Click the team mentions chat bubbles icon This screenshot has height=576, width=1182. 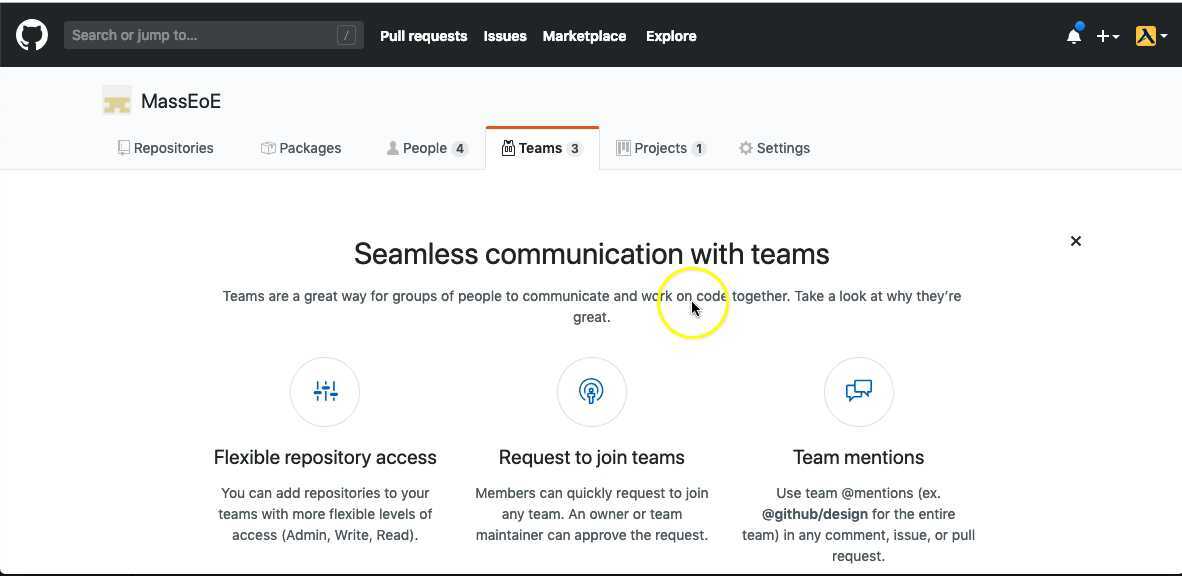pos(859,391)
